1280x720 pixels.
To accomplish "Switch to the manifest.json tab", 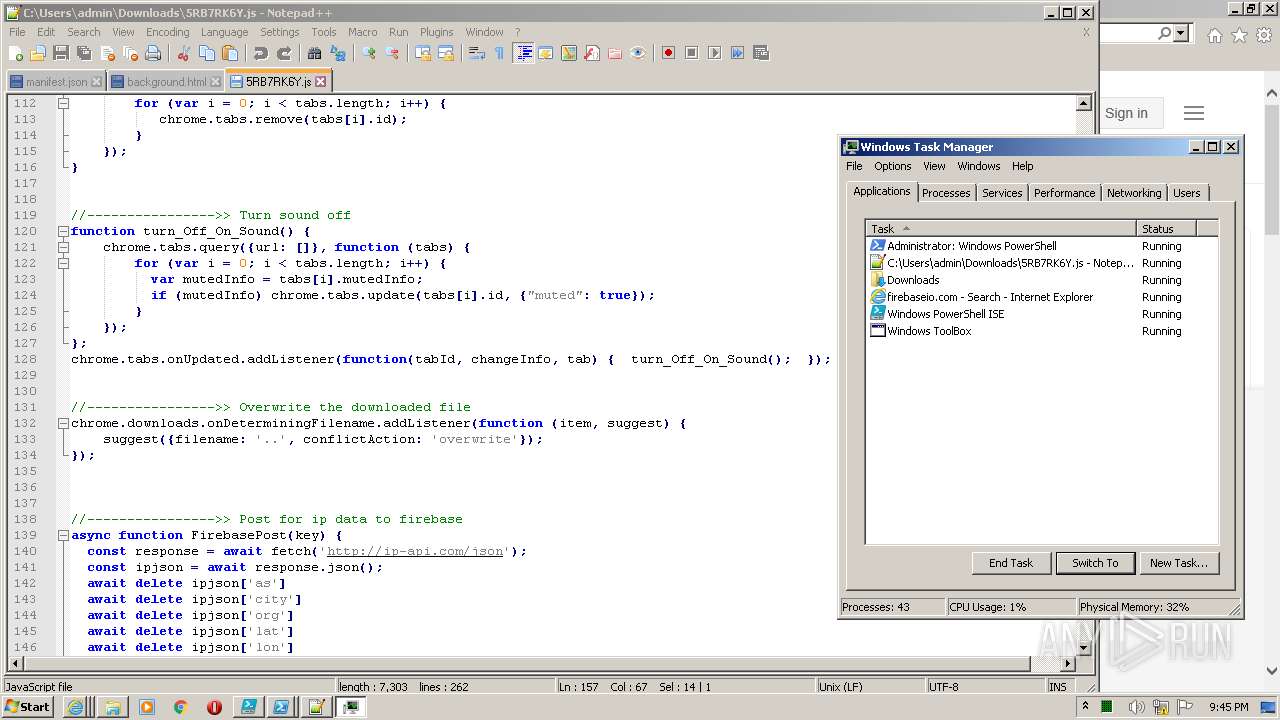I will click(56, 82).
